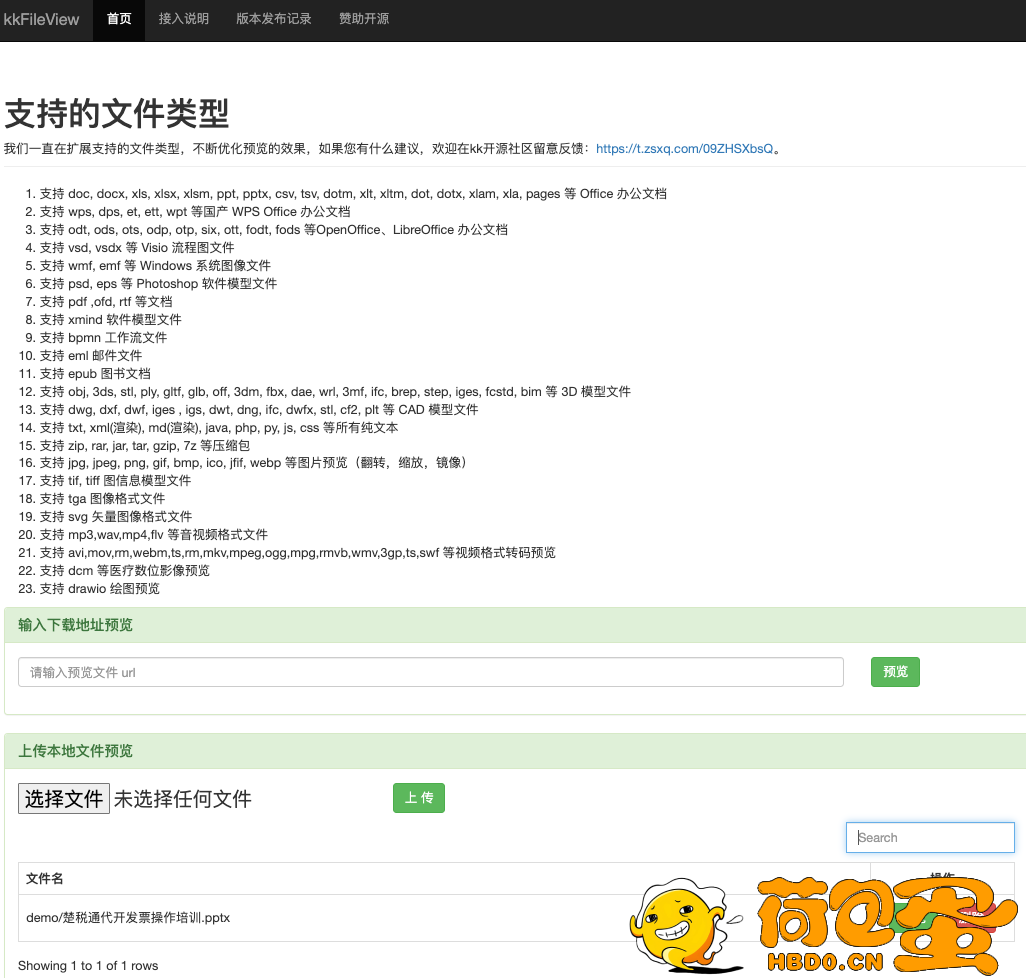This screenshot has height=978, width=1026.
Task: Click the 输入下载地址预览 panel heading
Action: coord(75,625)
